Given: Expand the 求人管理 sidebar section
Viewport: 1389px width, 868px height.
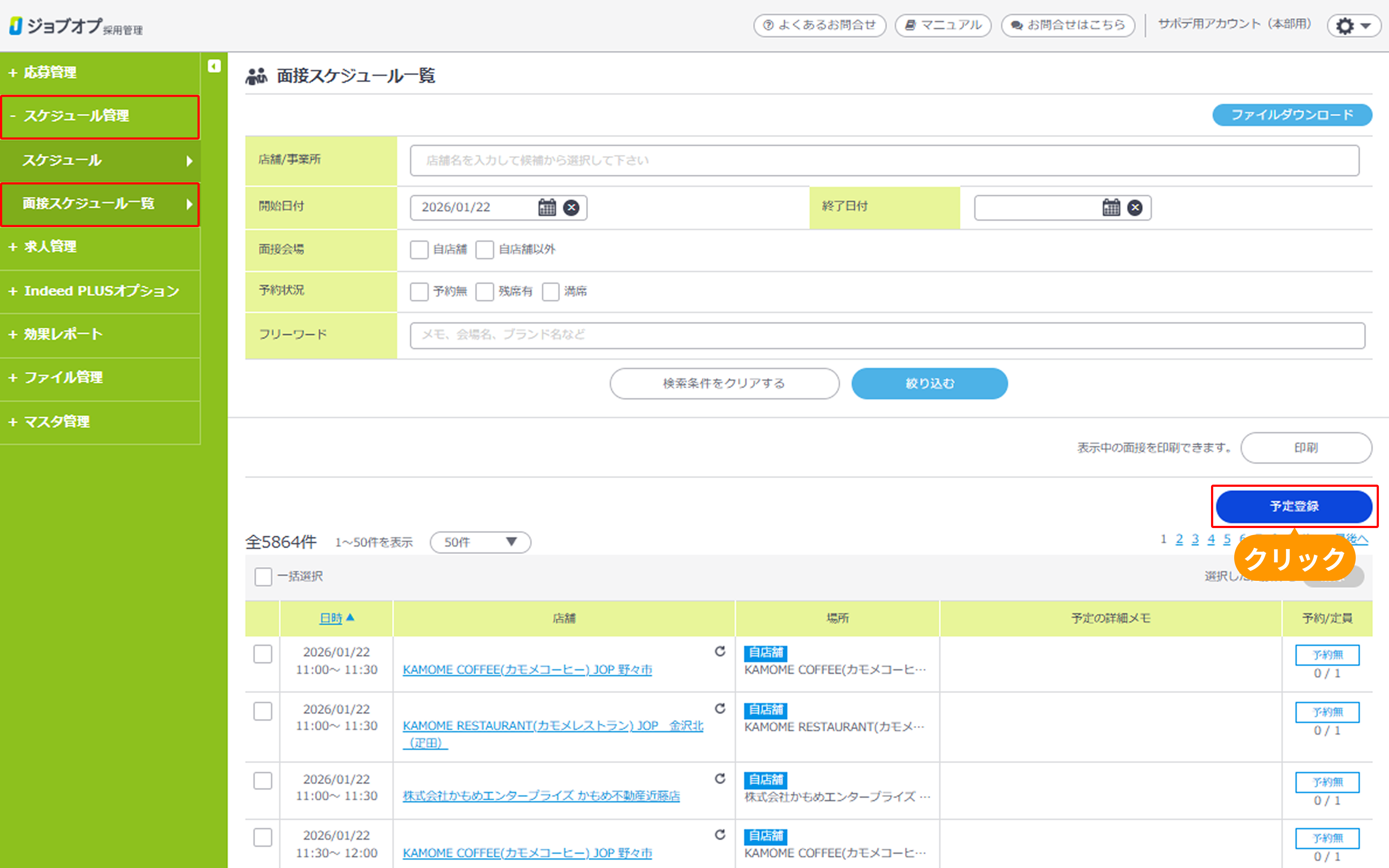Looking at the screenshot, I should pos(50,247).
